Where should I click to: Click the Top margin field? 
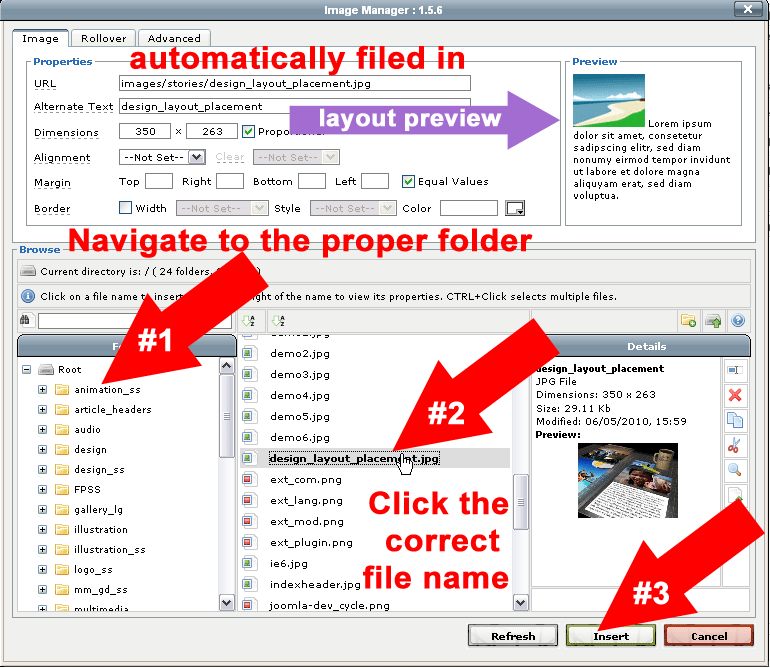tap(159, 181)
